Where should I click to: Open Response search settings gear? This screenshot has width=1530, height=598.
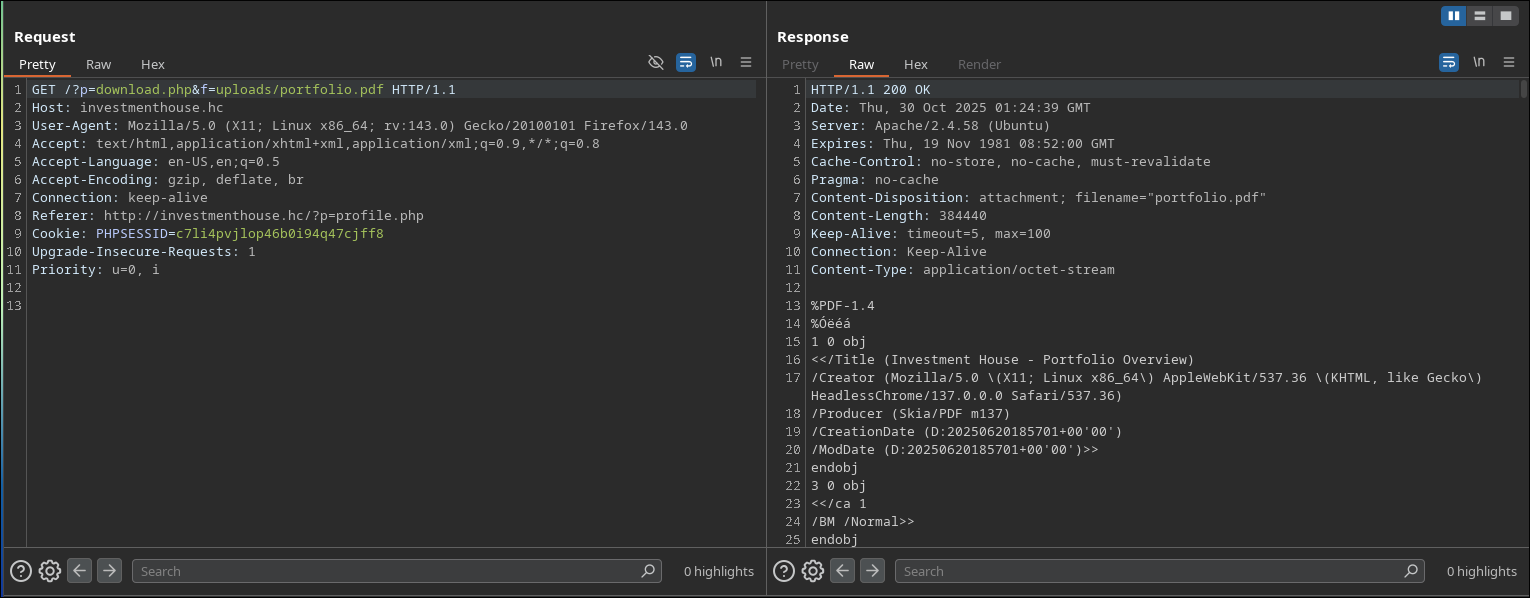click(x=813, y=571)
